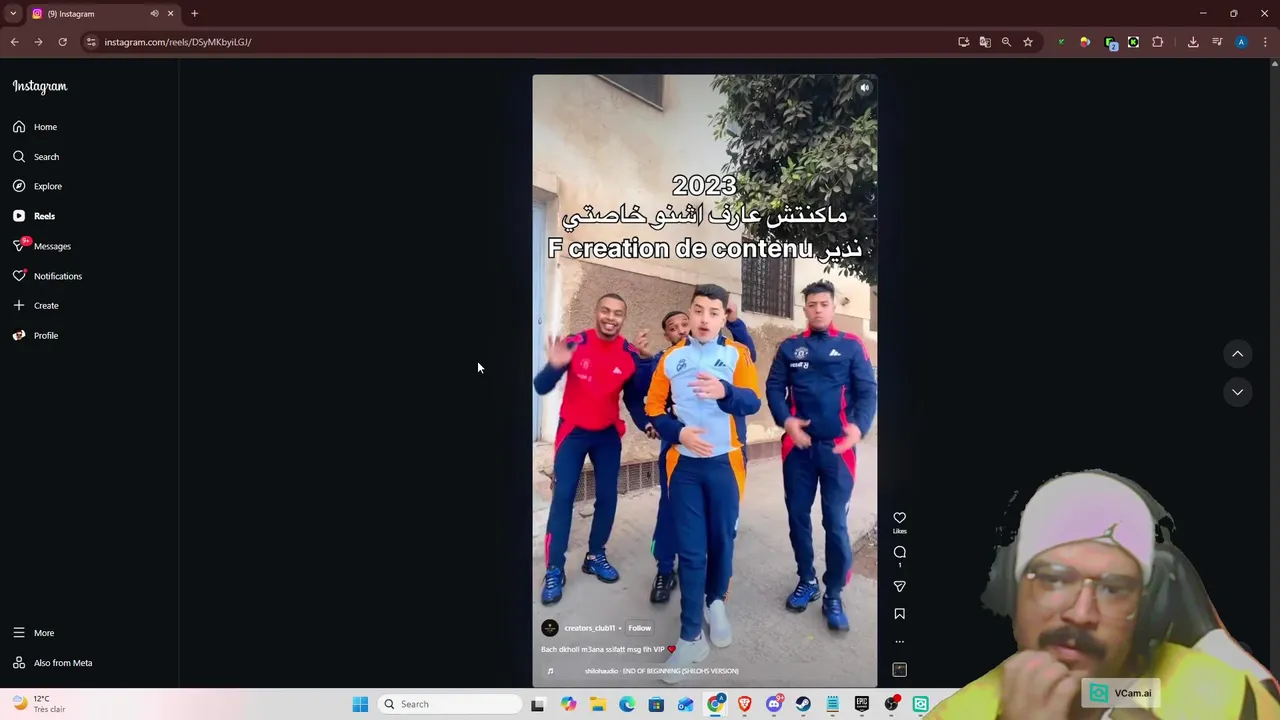Image resolution: width=1280 pixels, height=720 pixels.
Task: Open the creators_club11 username link
Action: [x=590, y=628]
